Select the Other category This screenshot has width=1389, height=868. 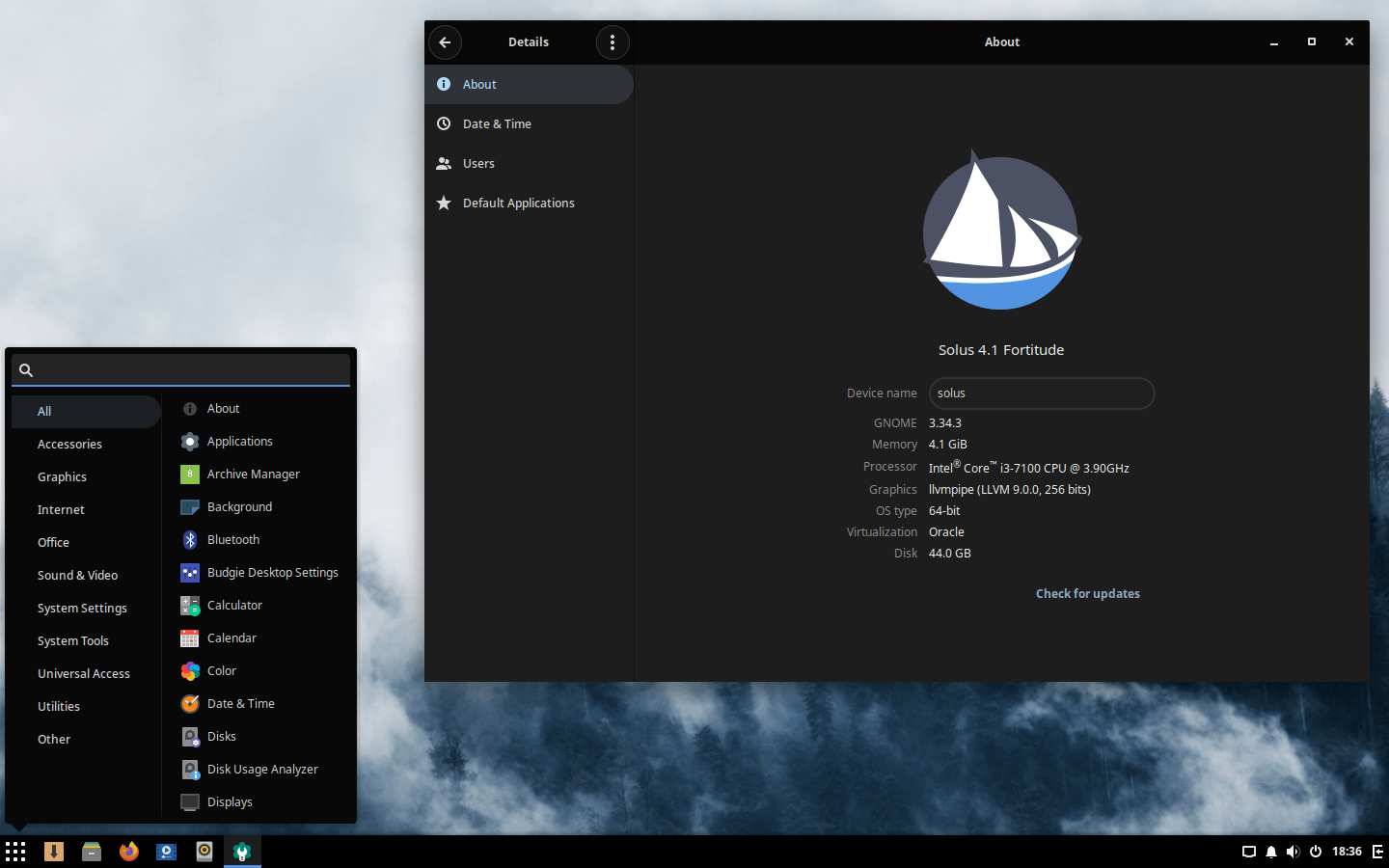tap(86, 740)
